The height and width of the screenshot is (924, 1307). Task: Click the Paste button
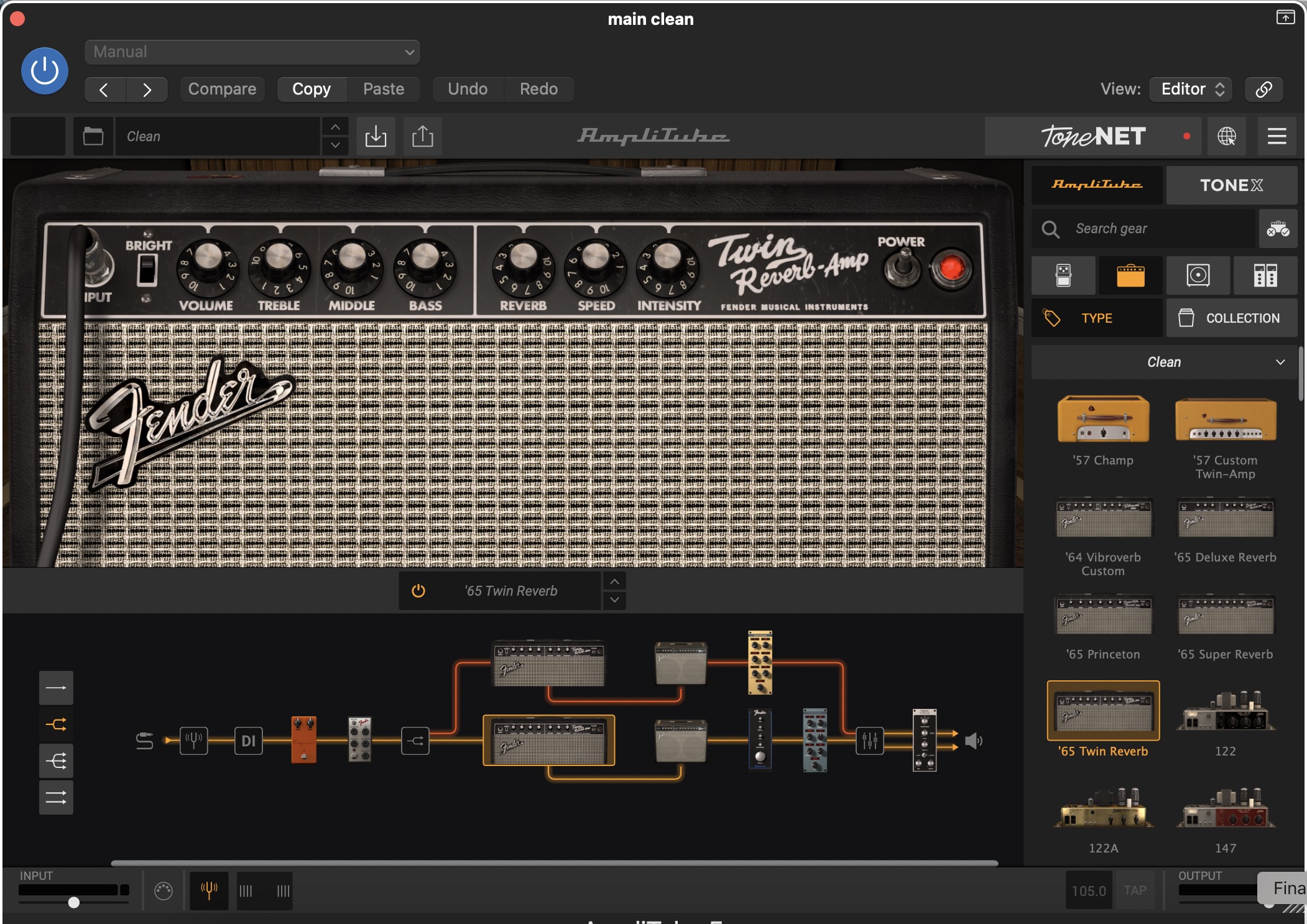click(x=384, y=89)
